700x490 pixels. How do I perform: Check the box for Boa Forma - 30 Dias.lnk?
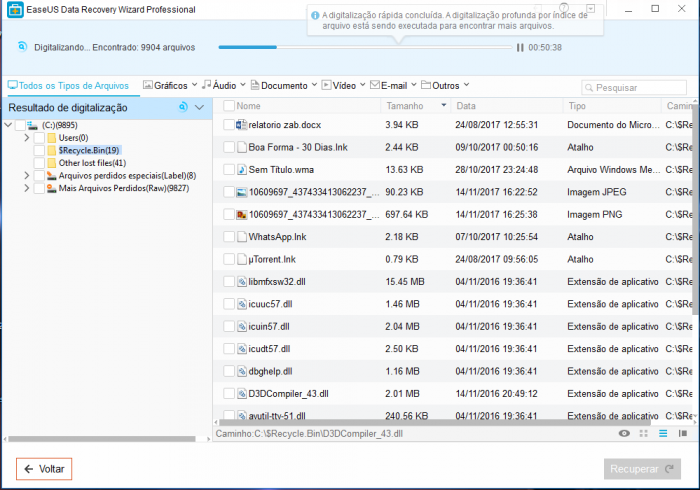click(x=229, y=147)
